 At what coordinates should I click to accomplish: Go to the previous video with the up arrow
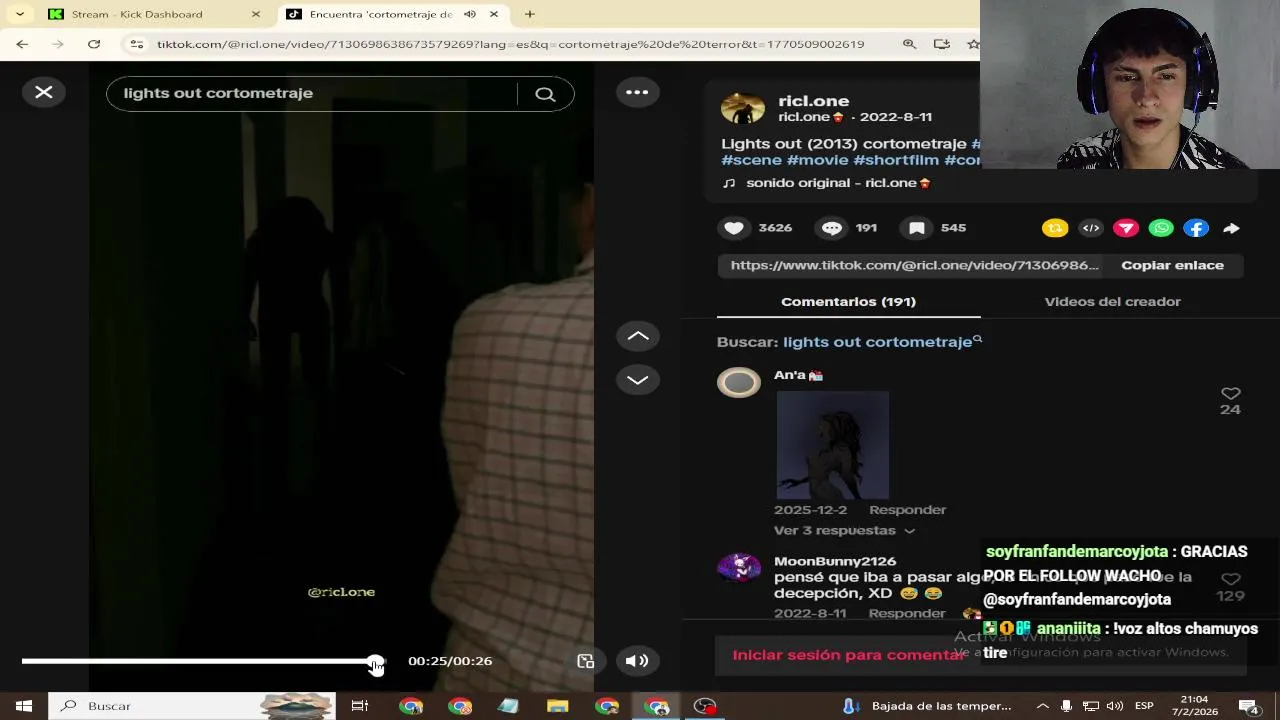[x=637, y=336]
